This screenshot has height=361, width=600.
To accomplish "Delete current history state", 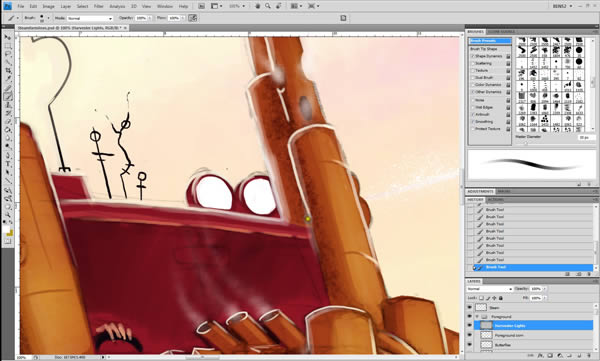I will [x=589, y=274].
